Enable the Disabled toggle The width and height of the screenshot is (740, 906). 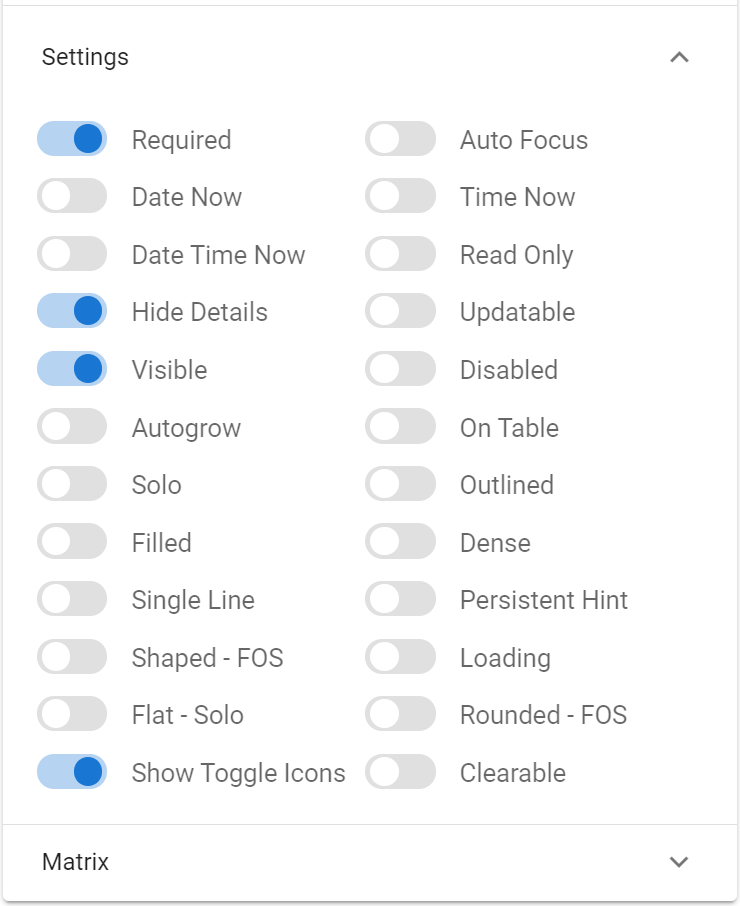[400, 370]
